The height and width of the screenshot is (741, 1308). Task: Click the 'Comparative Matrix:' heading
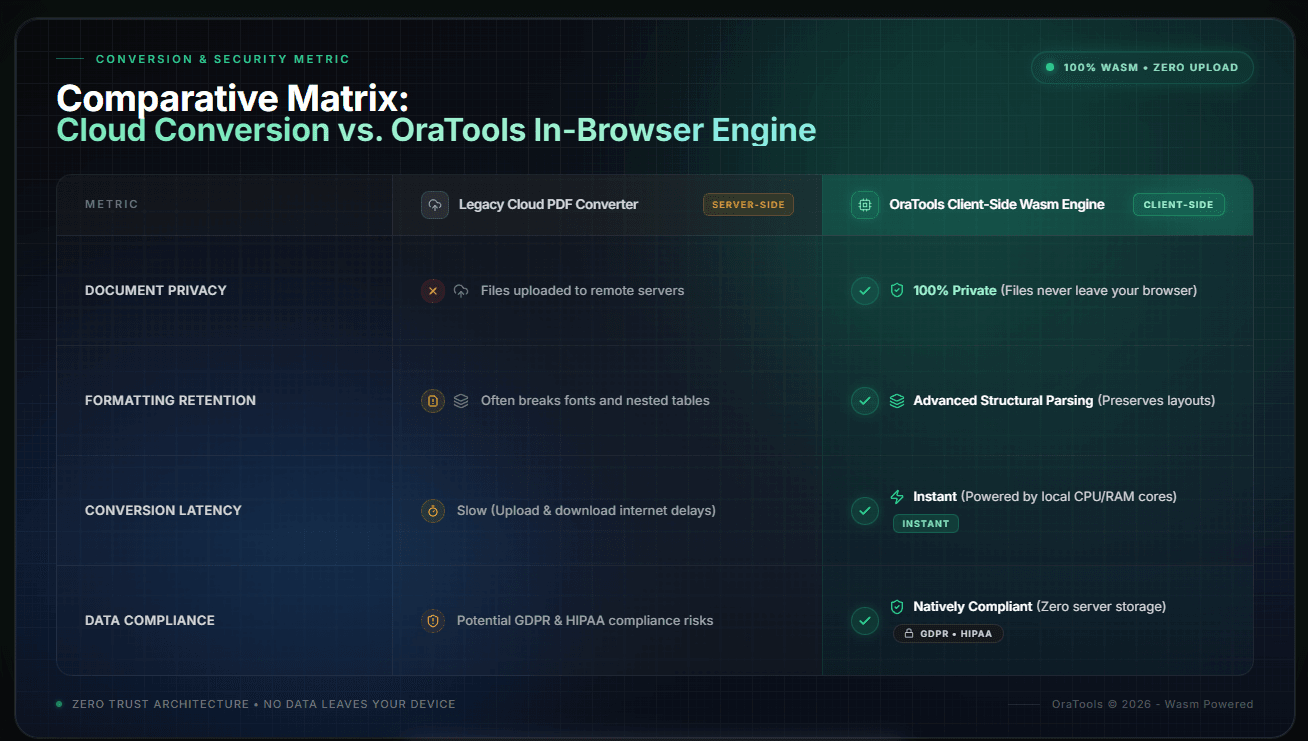pos(232,99)
